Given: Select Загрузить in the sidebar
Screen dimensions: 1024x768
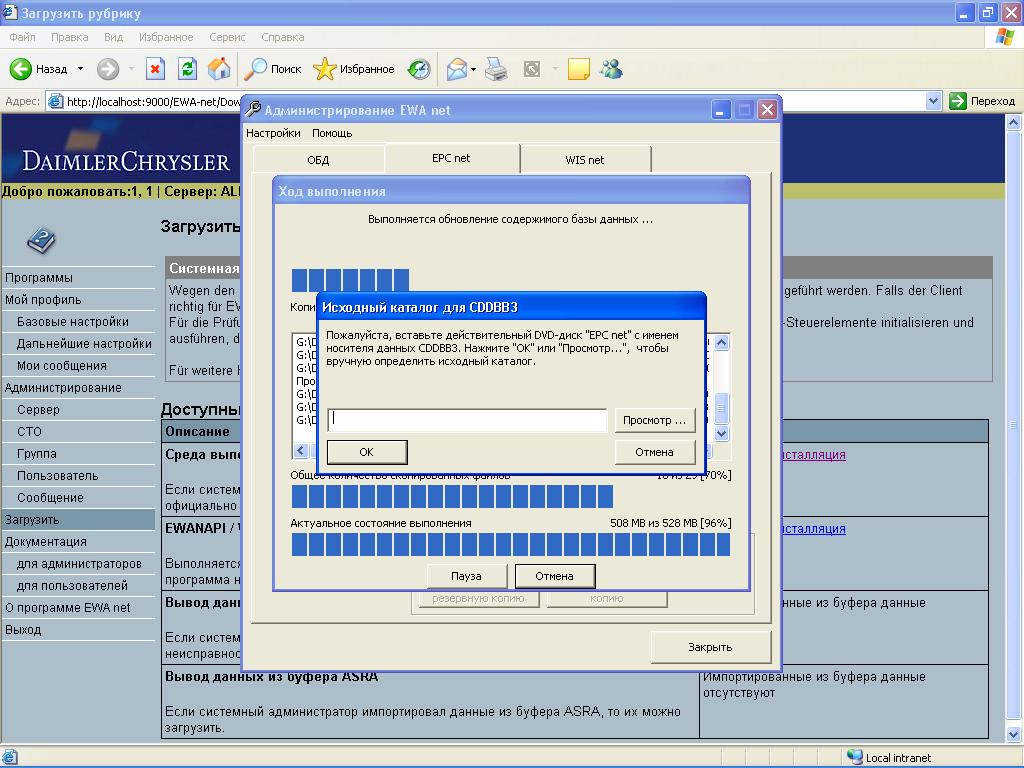Looking at the screenshot, I should coord(78,520).
